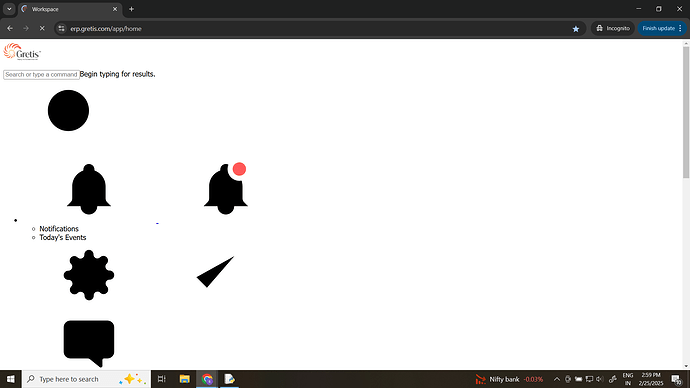The image size is (690, 388).
Task: Select Today's Events item
Action: (63, 238)
